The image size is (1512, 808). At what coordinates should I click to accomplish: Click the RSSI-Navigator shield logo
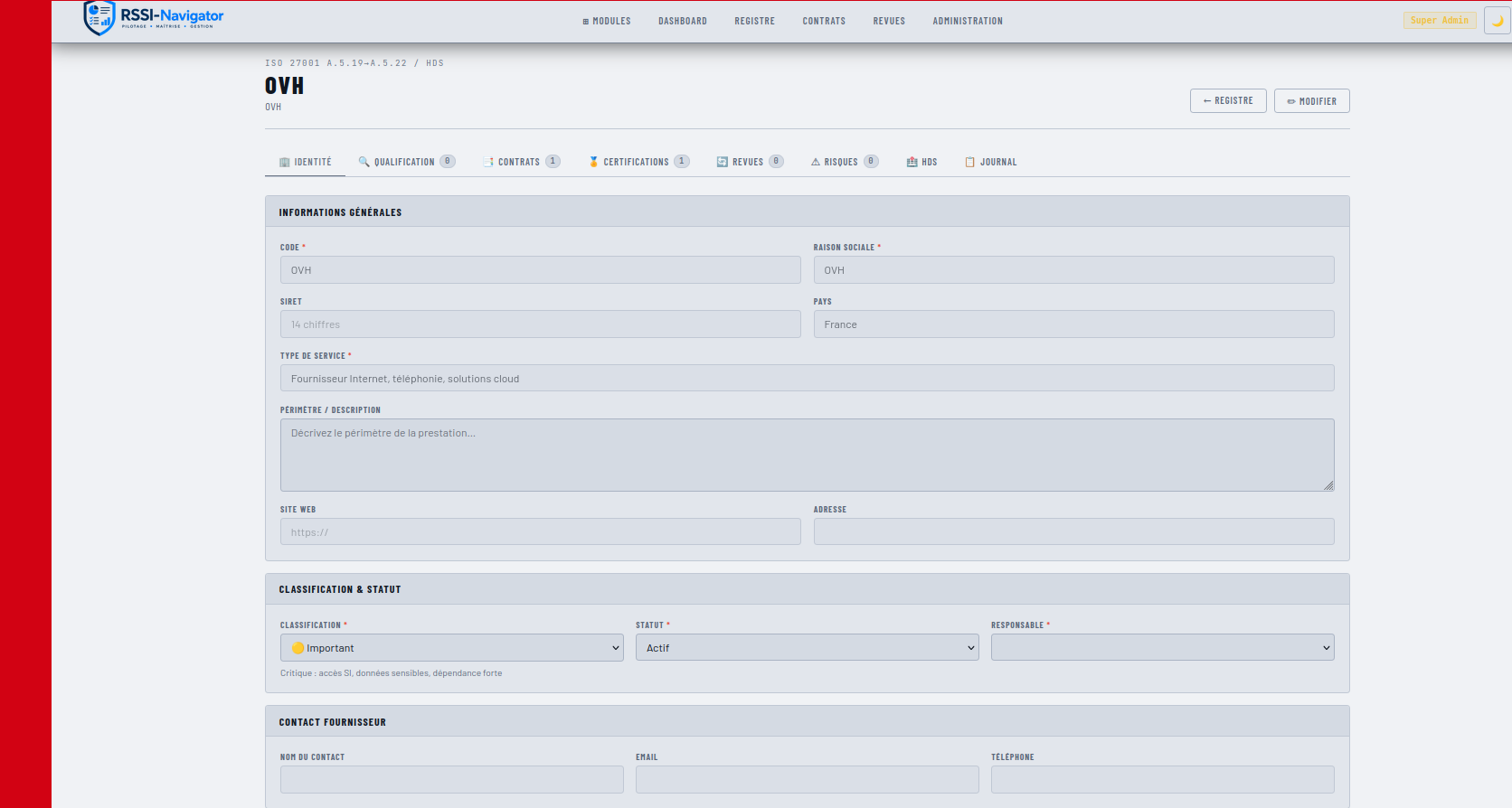[x=99, y=18]
